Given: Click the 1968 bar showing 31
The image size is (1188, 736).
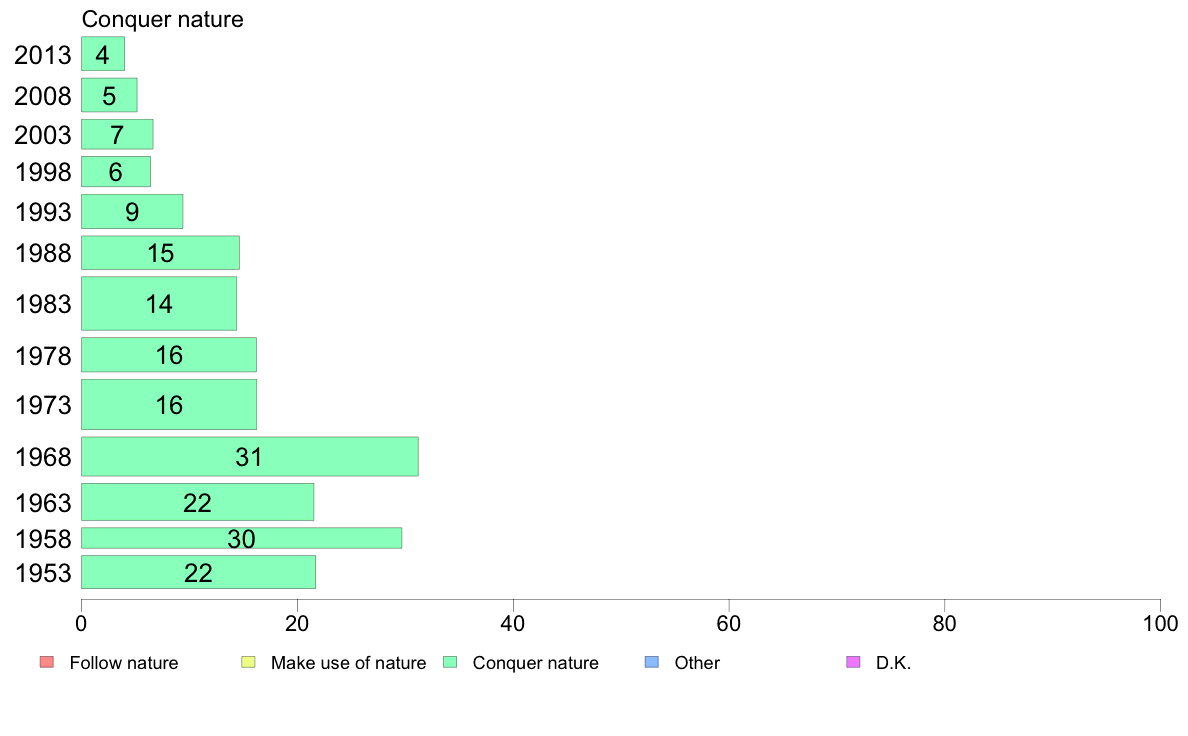Looking at the screenshot, I should [249, 457].
